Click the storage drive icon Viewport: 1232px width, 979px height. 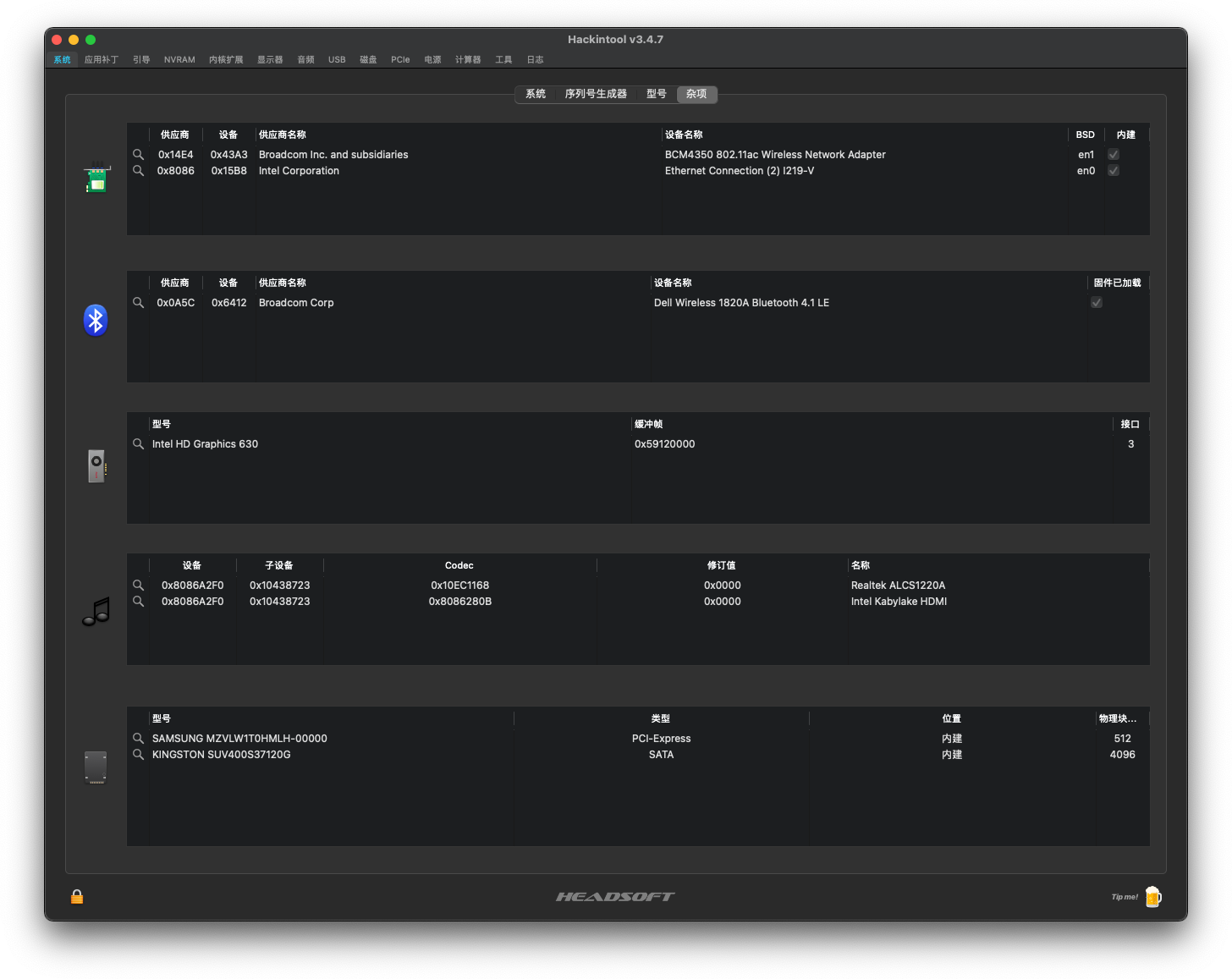96,767
